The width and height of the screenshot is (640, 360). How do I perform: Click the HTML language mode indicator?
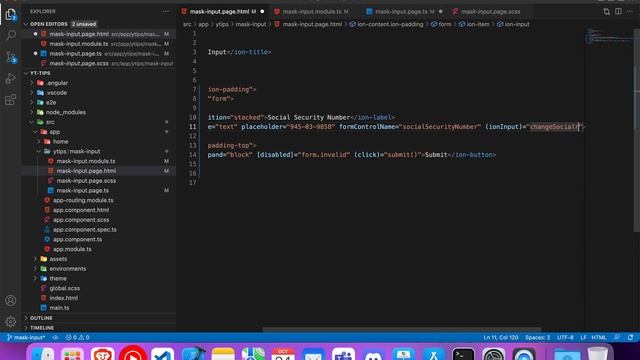(x=599, y=338)
